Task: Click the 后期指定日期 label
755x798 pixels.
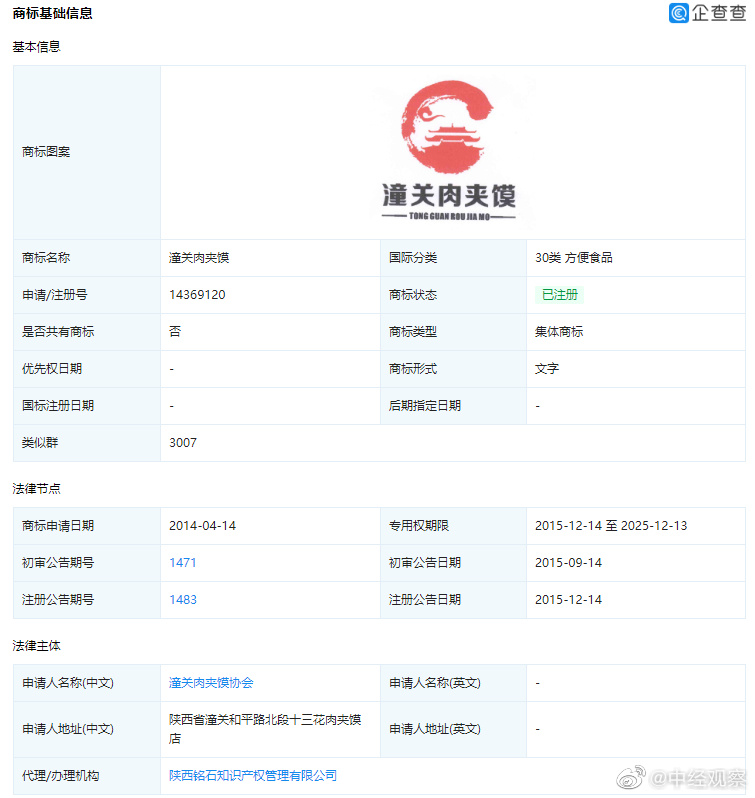Action: click(425, 406)
